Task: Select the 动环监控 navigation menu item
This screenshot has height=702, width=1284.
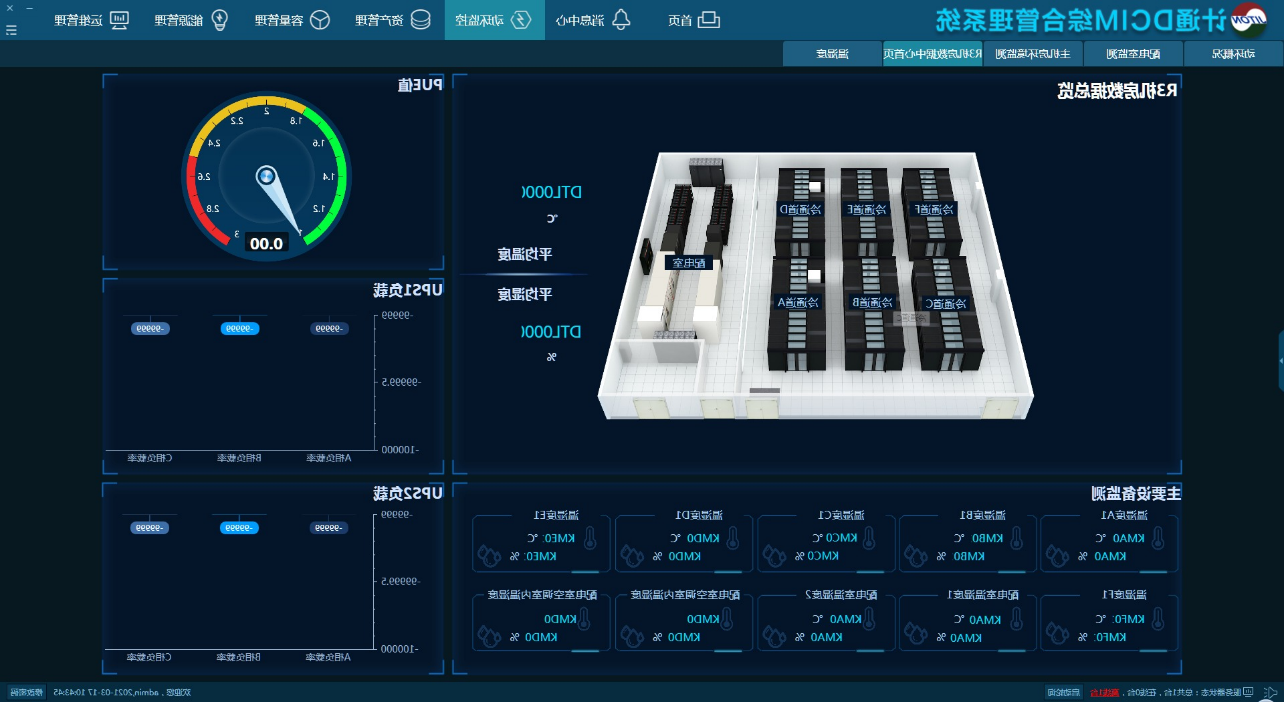Action: coord(494,20)
